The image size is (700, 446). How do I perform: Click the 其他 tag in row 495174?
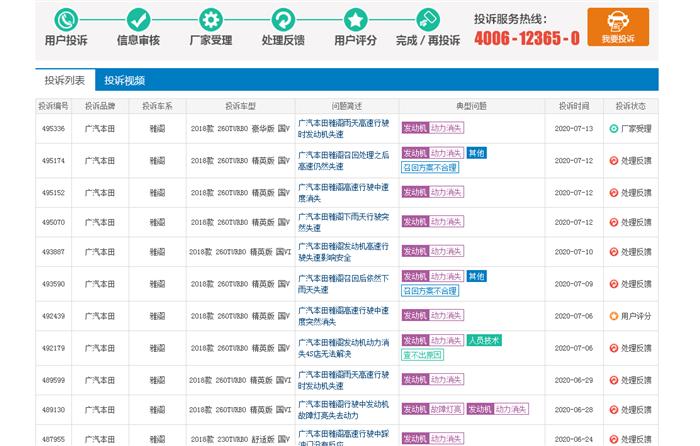pos(477,153)
